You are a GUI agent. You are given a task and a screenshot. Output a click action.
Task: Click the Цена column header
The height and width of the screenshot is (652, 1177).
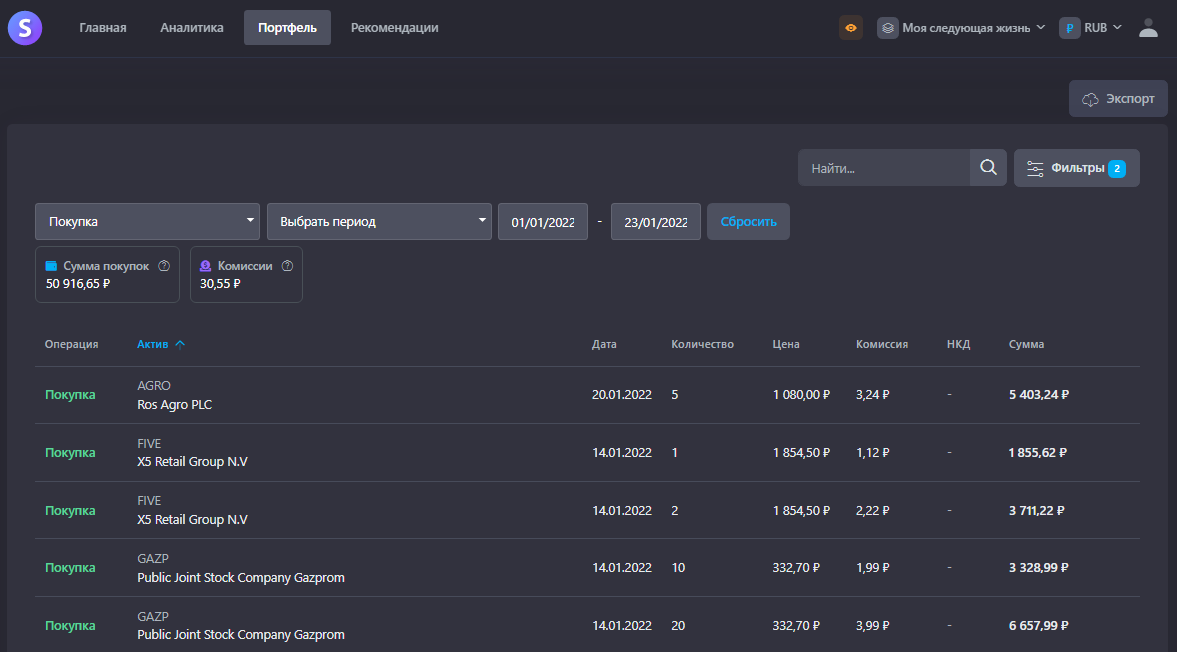tap(786, 344)
